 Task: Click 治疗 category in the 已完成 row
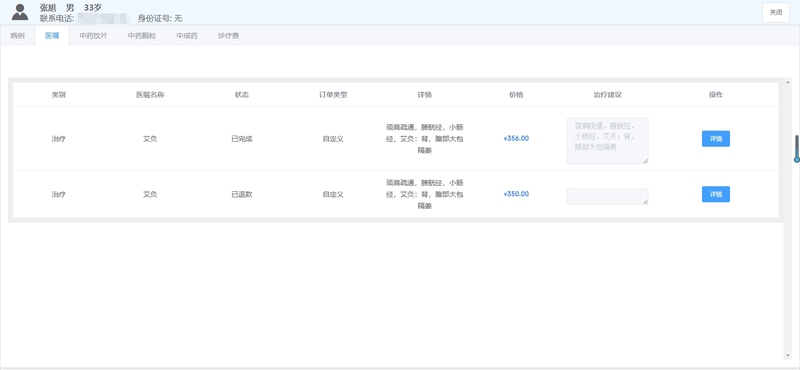point(59,138)
